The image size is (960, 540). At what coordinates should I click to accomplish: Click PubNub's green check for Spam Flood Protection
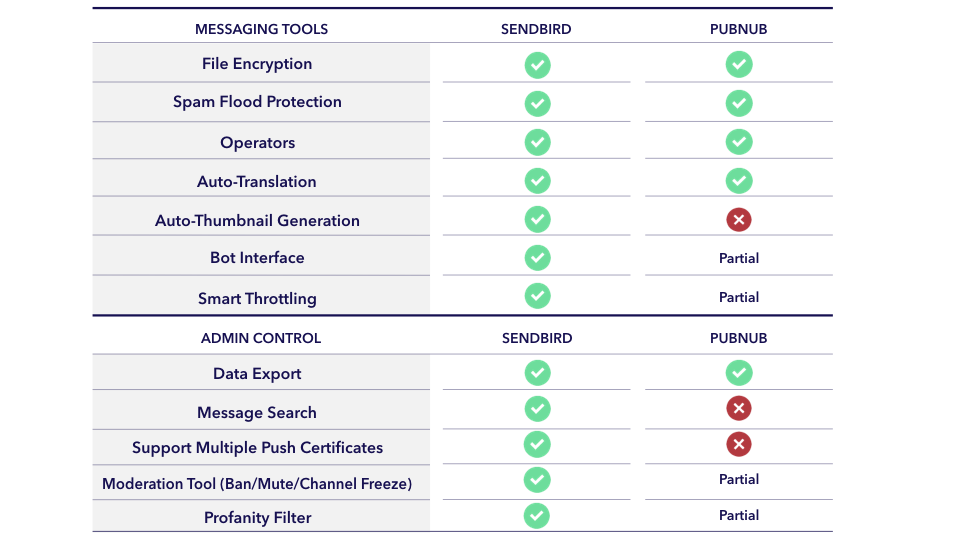(739, 103)
